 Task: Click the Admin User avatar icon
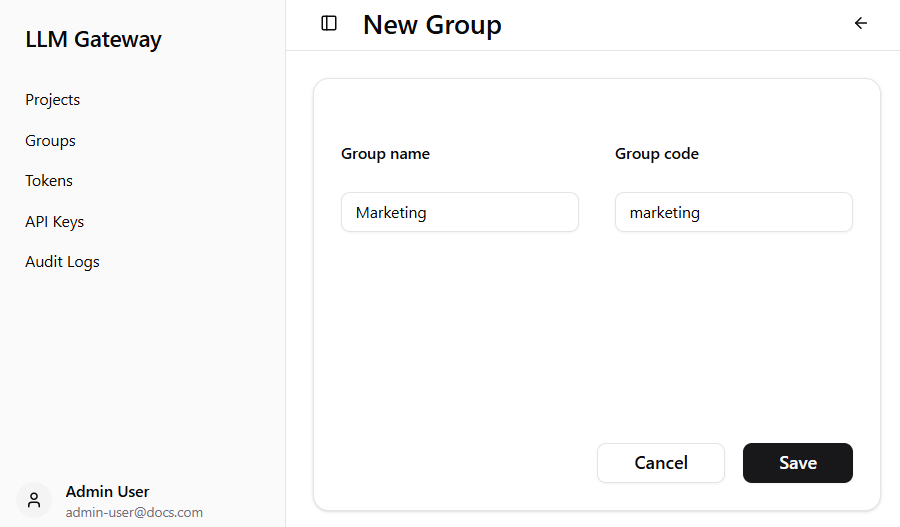[34, 500]
